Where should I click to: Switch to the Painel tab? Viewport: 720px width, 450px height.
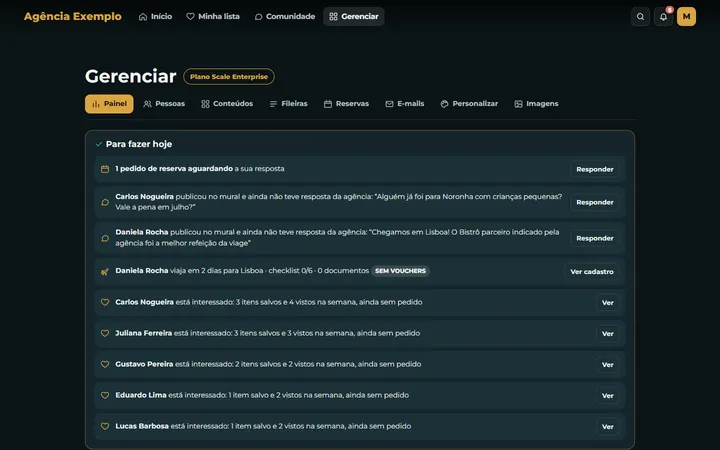click(x=109, y=104)
